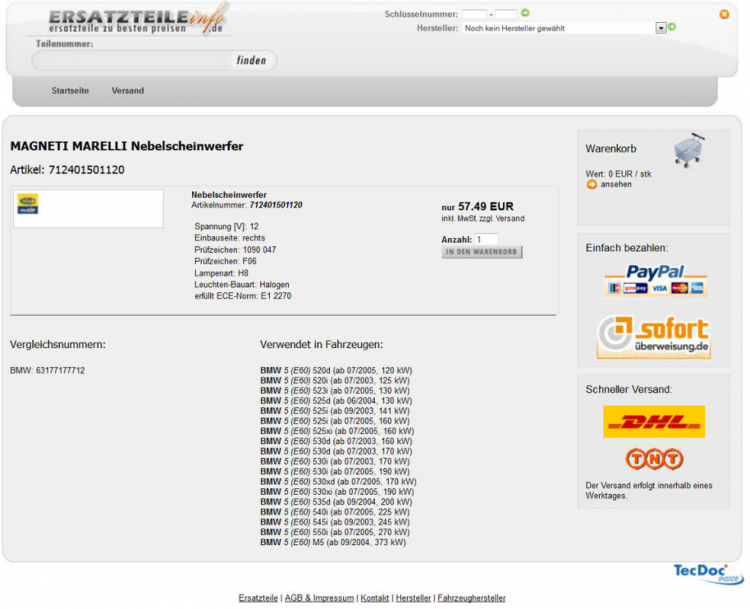Viewport: 750px width, 609px height.
Task: Open the Ersatzteile footer link
Action: (x=258, y=598)
